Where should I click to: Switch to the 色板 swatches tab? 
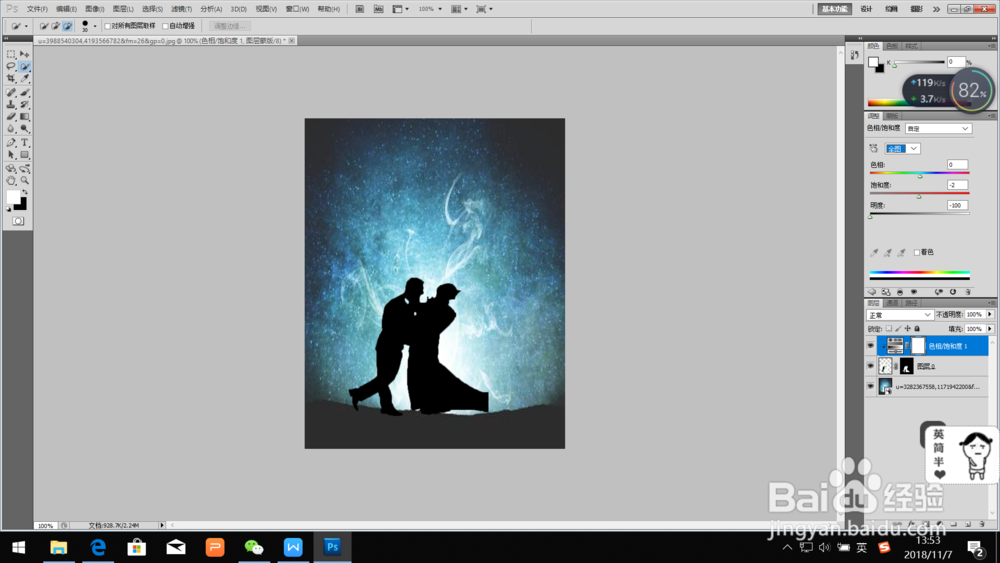pyautogui.click(x=892, y=46)
